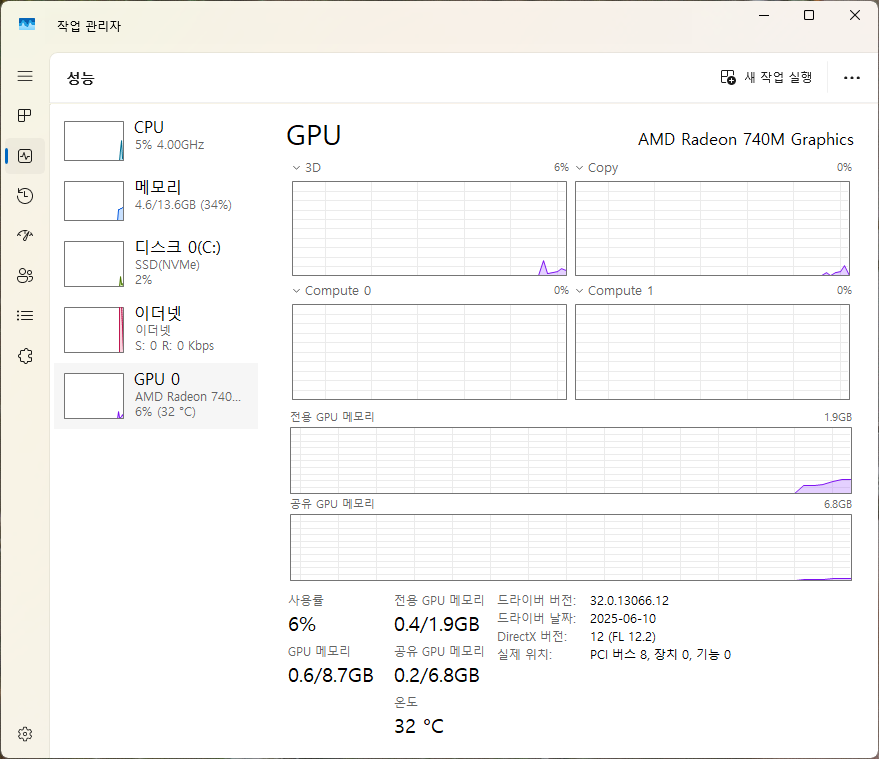Open the Users page icon
Screen dimensions: 879x759
pyautogui.click(x=25, y=275)
